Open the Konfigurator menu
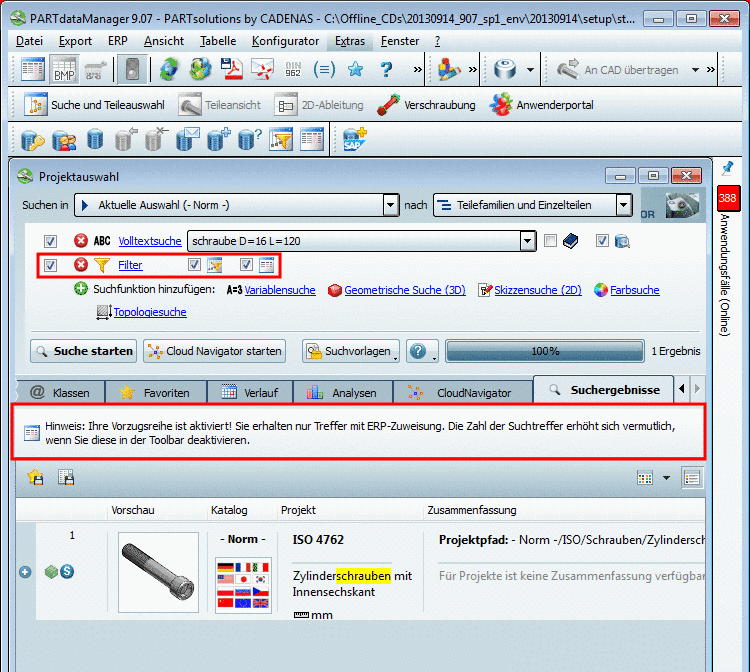The image size is (750, 672). [x=286, y=41]
